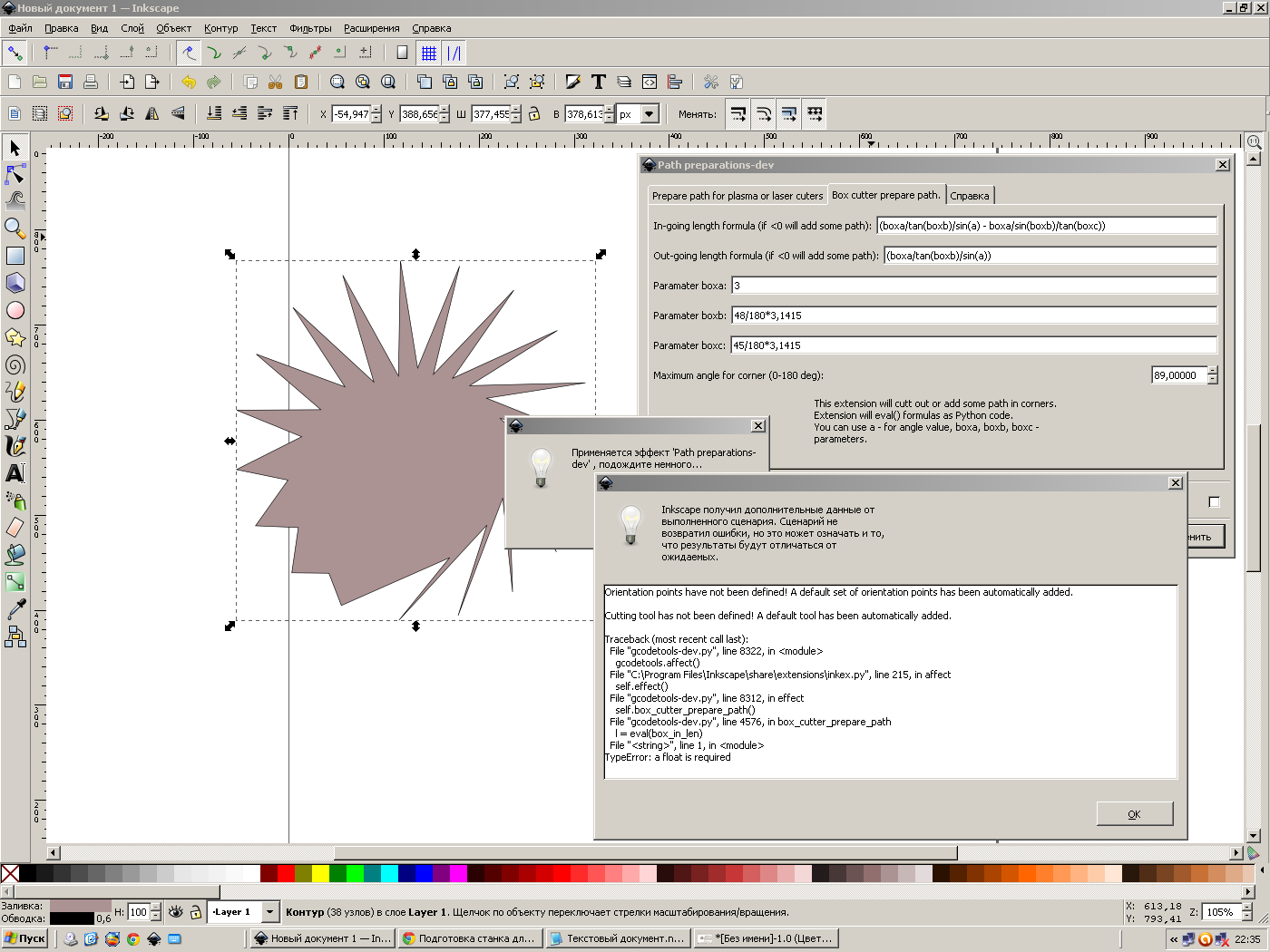1270x952 pixels.
Task: Pick the yellow swatch in palette
Action: pos(320,874)
